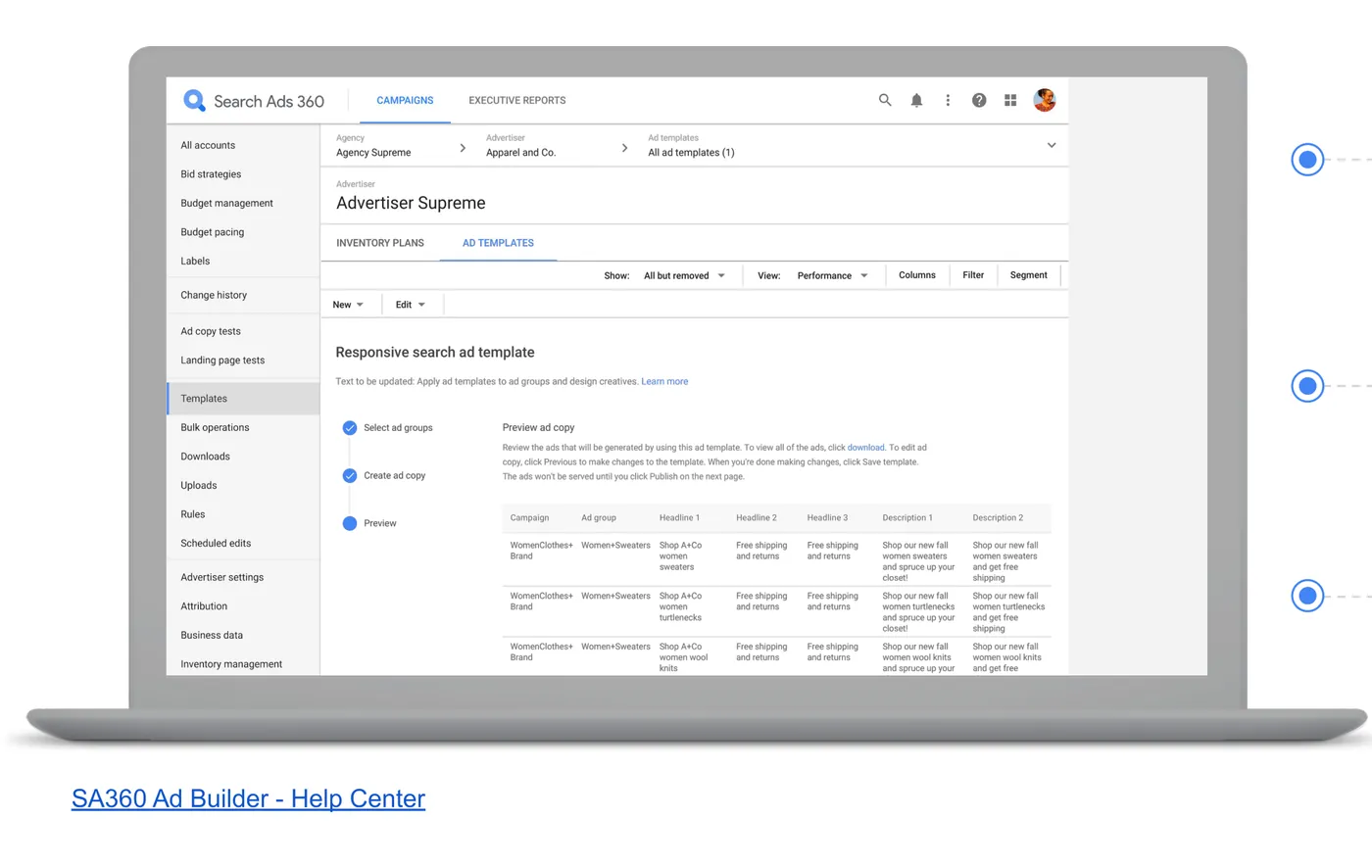The image size is (1372, 868).
Task: Click 'Shop A+Co women sweaters' headline cell
Action: (681, 556)
